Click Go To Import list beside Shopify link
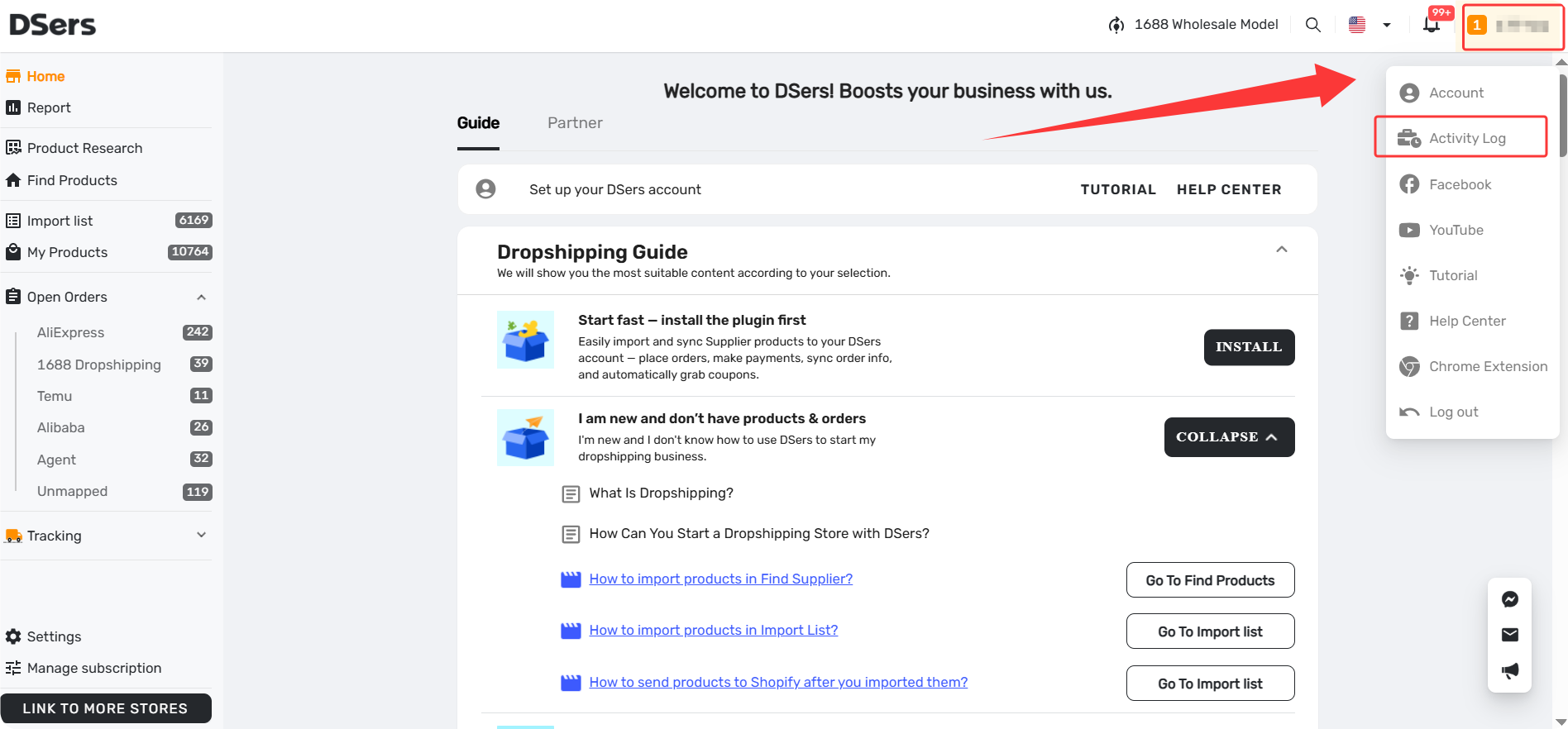 pyautogui.click(x=1210, y=684)
